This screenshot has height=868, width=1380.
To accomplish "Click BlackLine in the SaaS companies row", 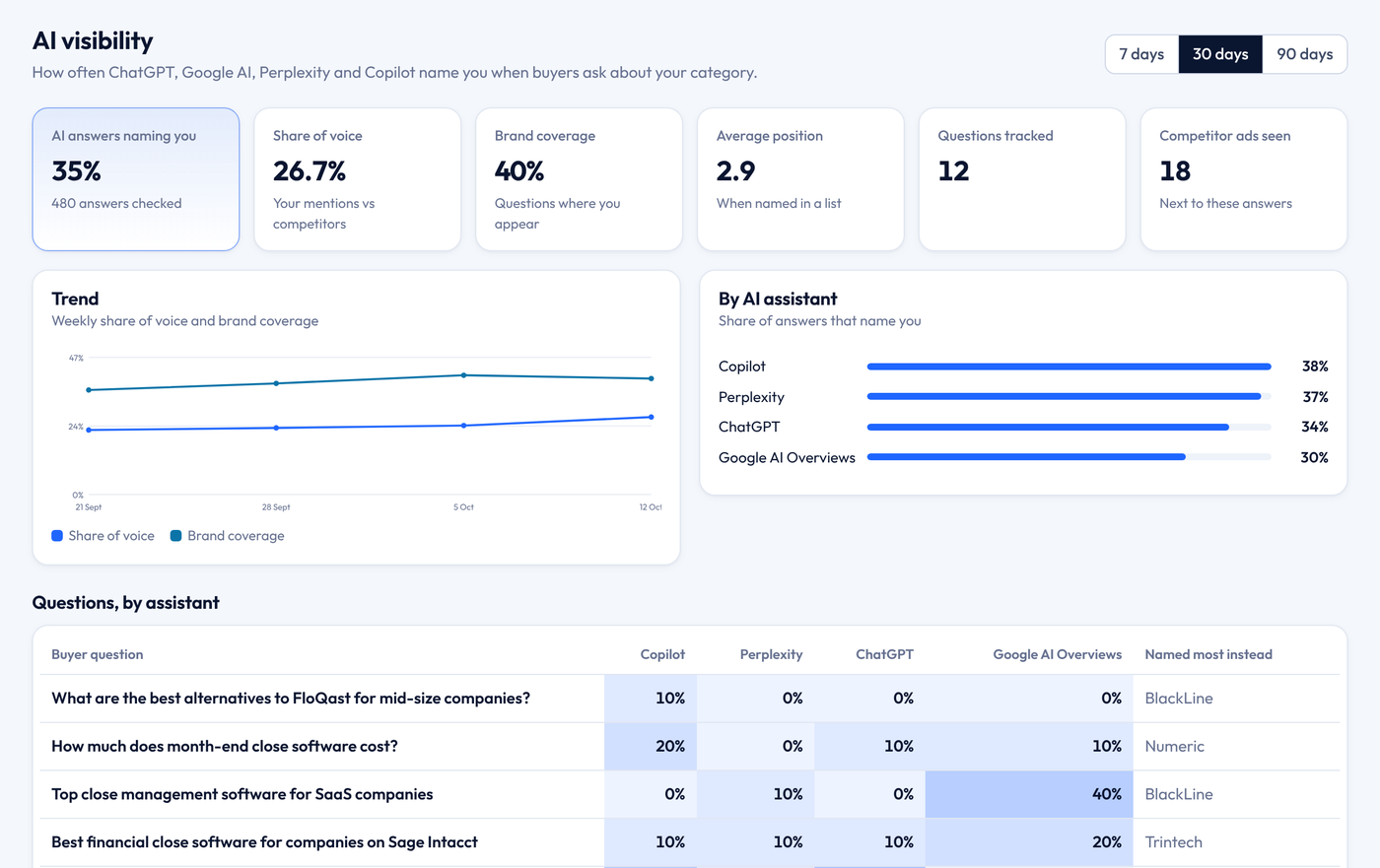I will point(1179,794).
